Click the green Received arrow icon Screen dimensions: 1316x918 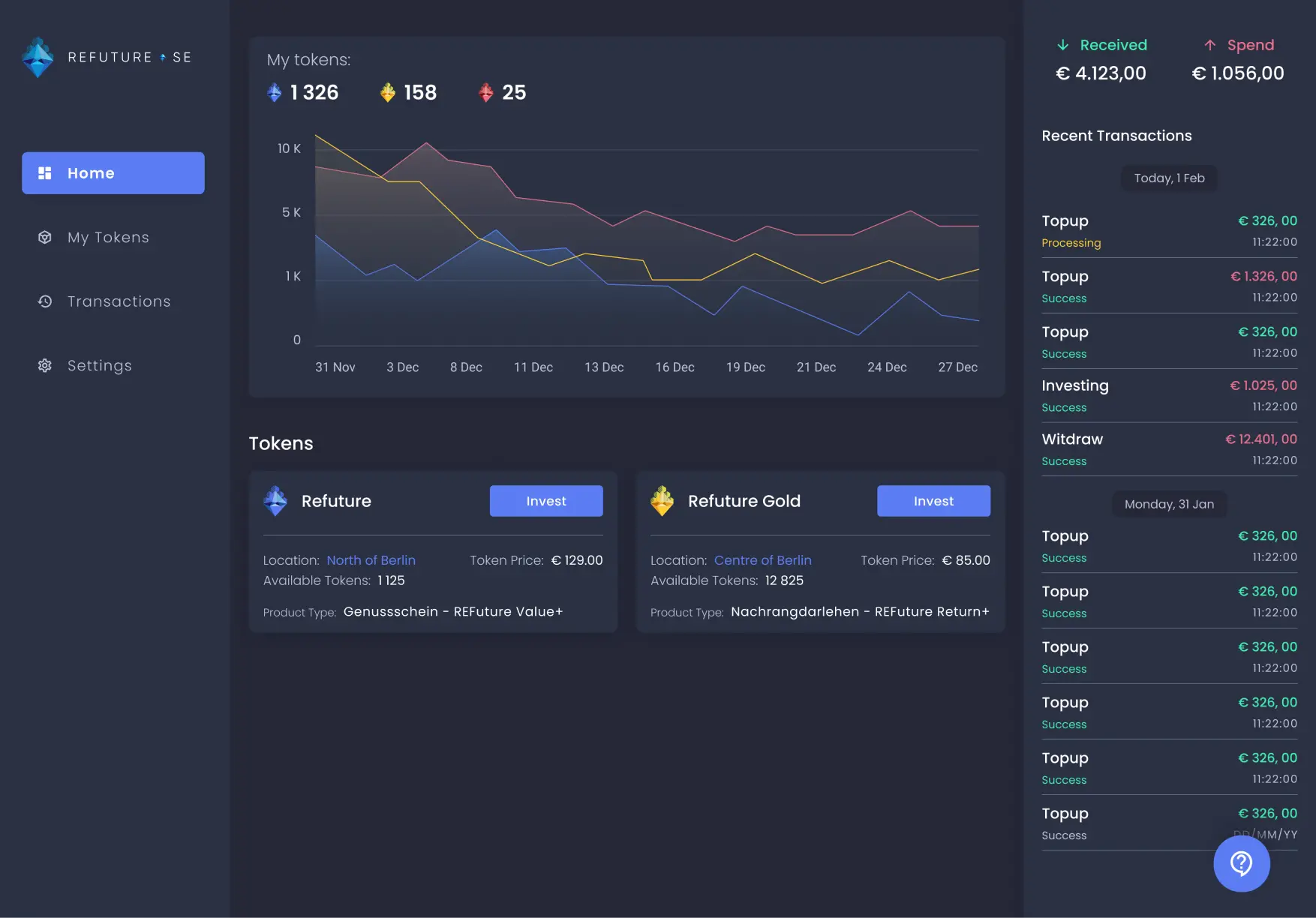coord(1063,44)
